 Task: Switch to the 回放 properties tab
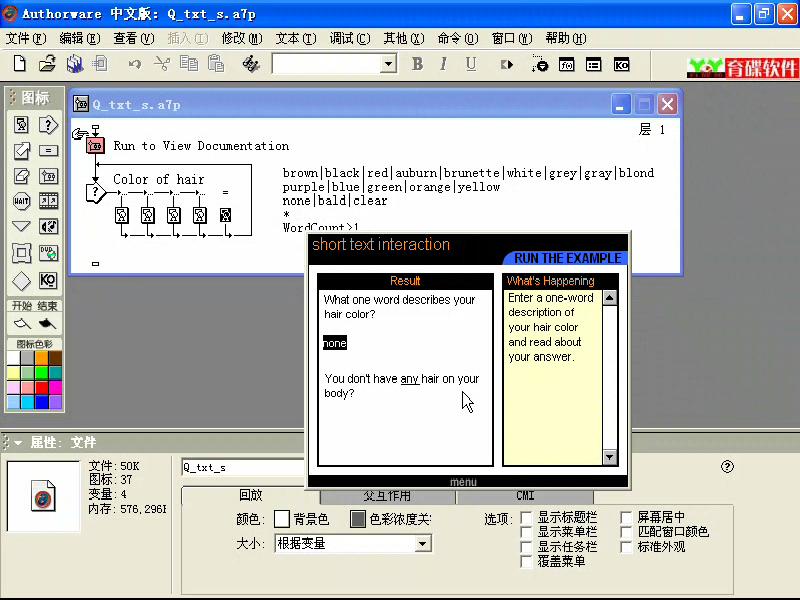[251, 495]
